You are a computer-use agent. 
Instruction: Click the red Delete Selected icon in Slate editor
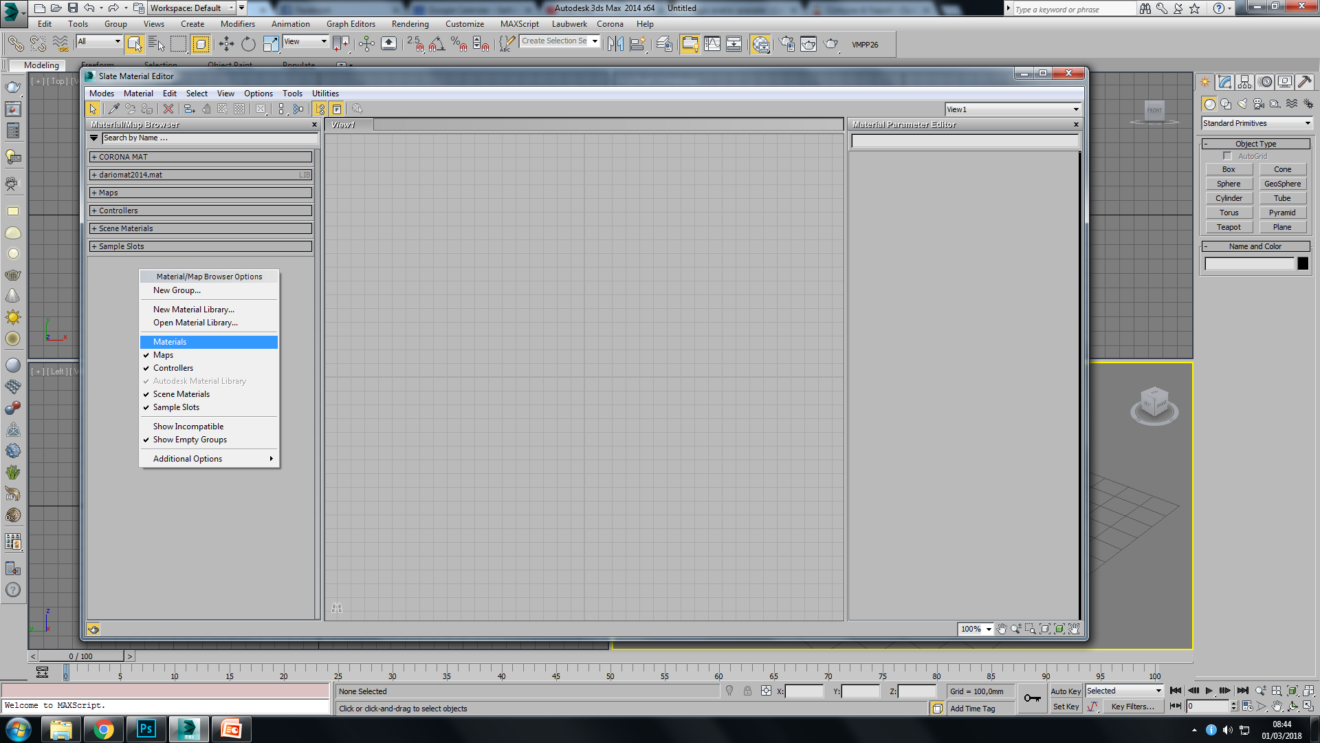pyautogui.click(x=168, y=109)
